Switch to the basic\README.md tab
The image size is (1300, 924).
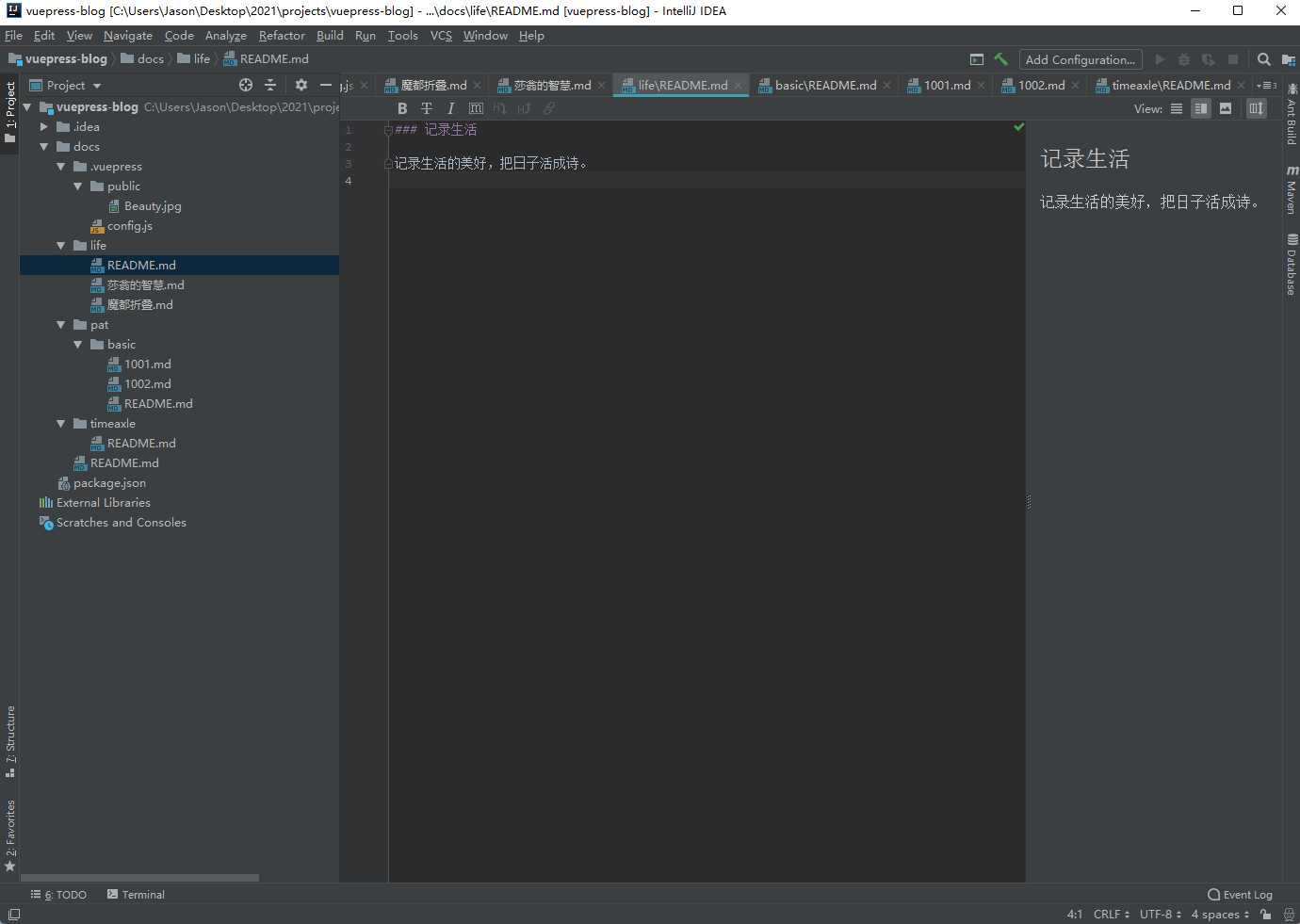tap(825, 85)
